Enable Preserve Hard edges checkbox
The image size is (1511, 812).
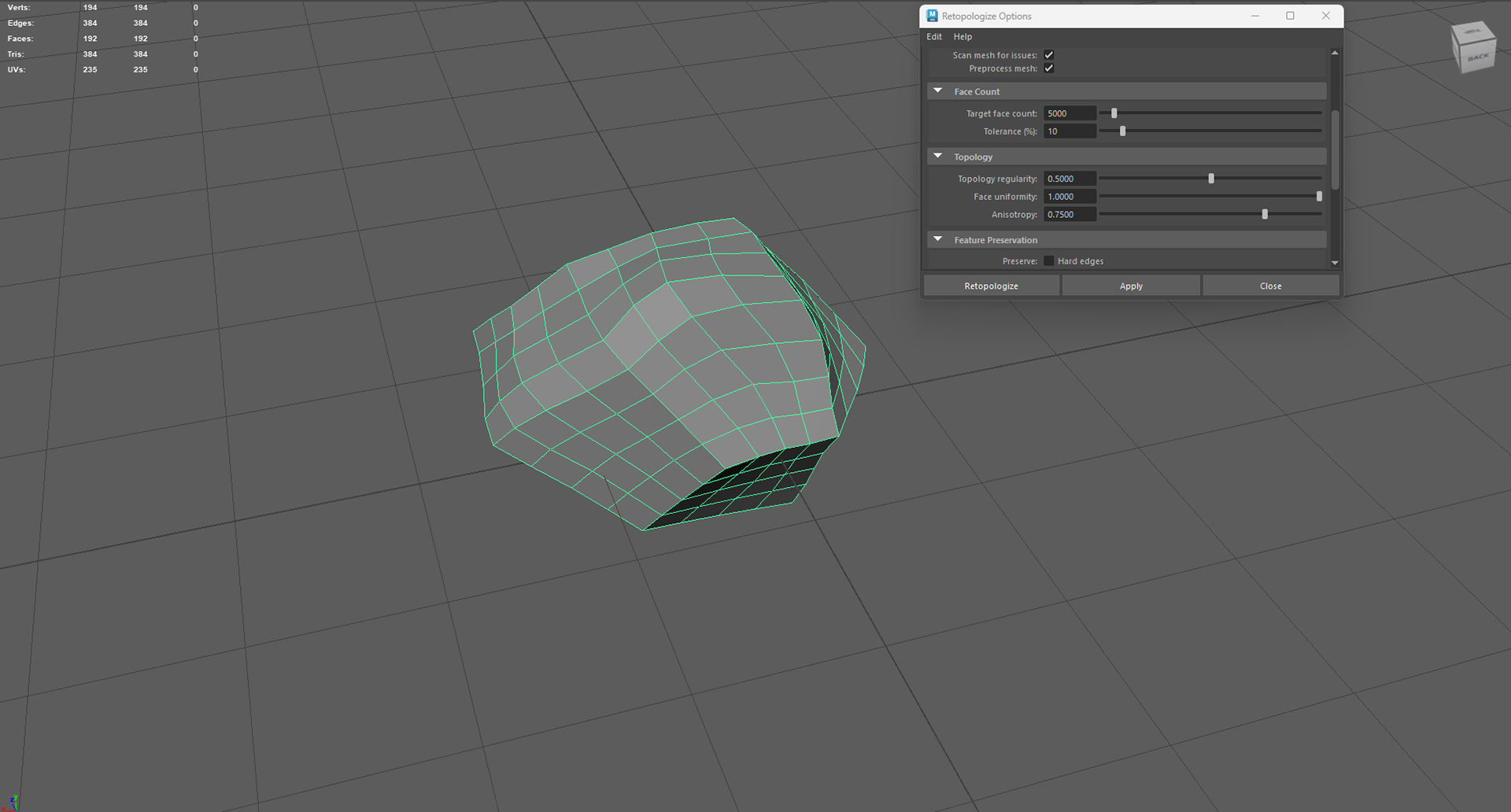coord(1049,261)
